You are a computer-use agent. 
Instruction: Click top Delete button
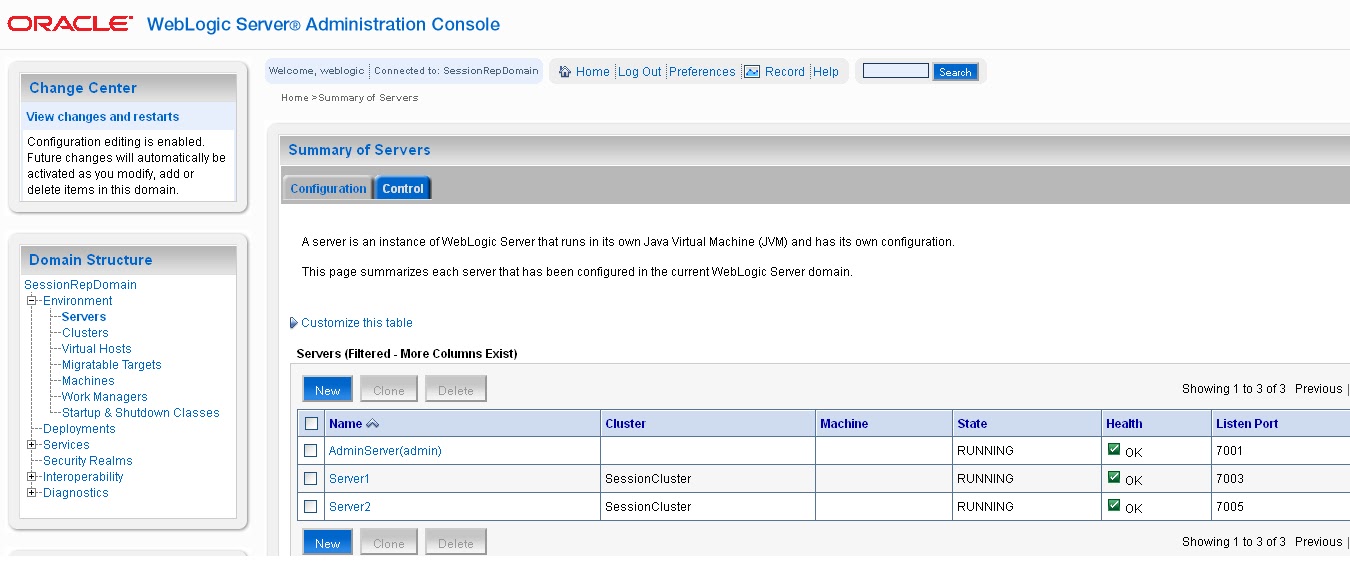click(456, 390)
